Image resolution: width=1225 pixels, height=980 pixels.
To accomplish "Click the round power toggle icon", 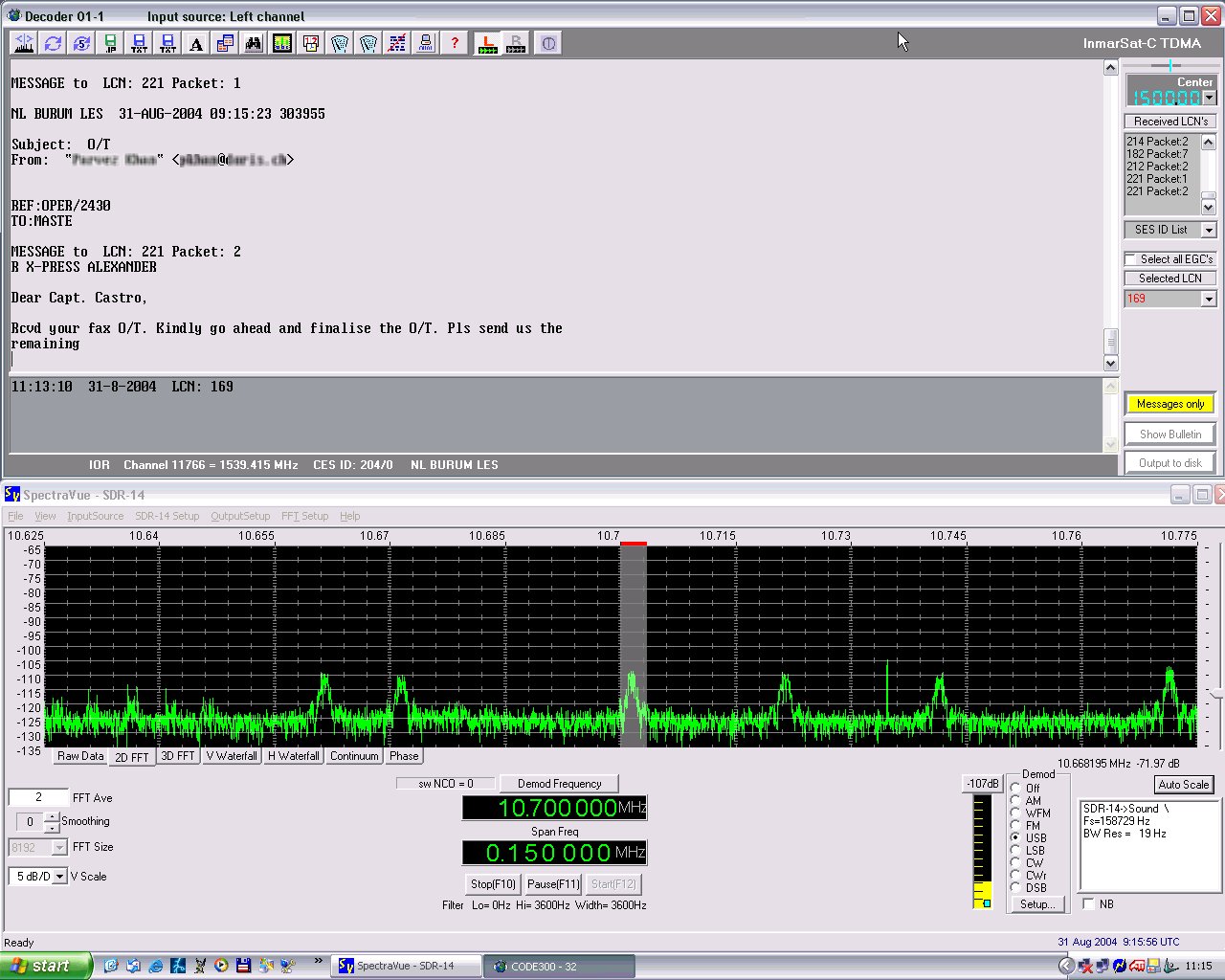I will 548,43.
